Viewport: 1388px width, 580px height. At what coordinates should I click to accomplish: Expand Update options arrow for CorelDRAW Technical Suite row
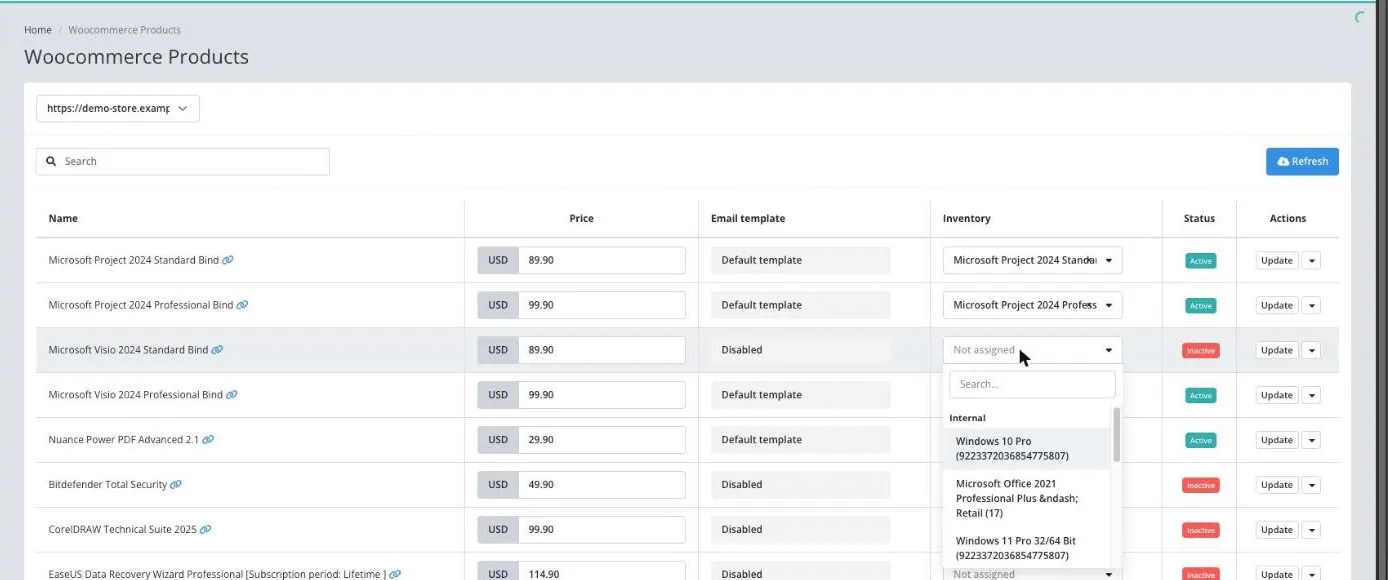1312,530
